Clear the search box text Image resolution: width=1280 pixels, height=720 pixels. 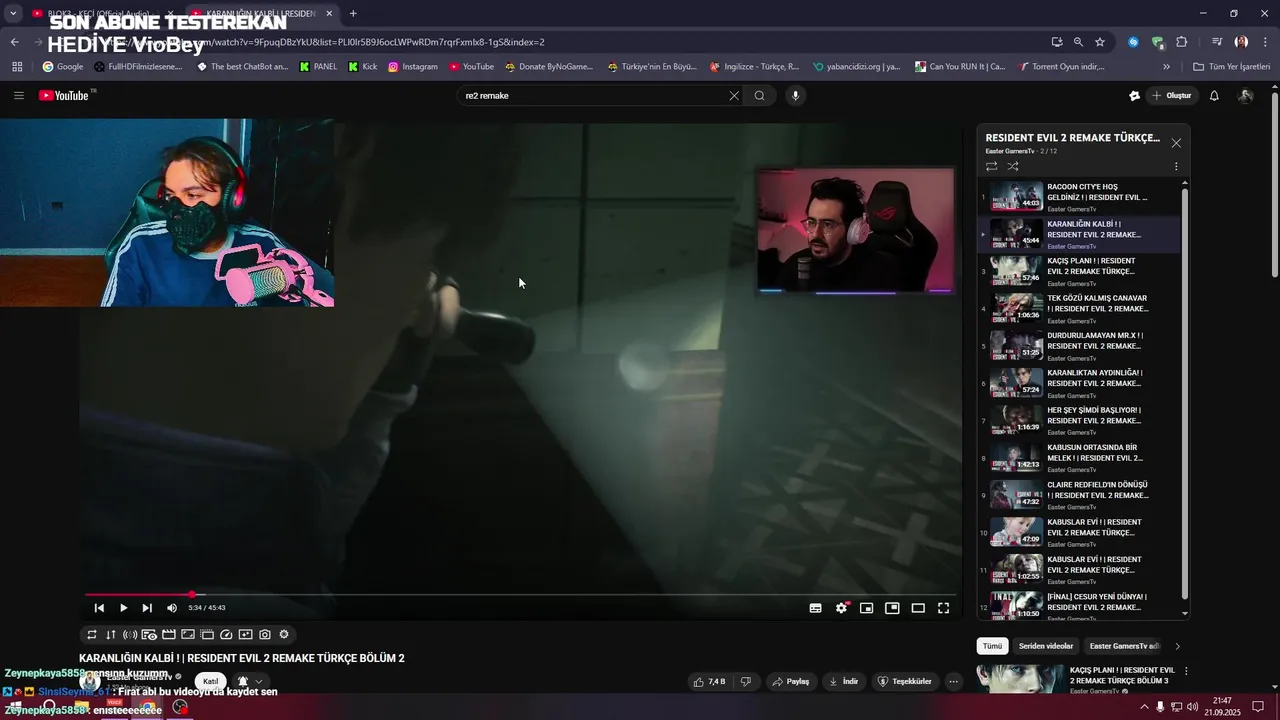pyautogui.click(x=734, y=96)
